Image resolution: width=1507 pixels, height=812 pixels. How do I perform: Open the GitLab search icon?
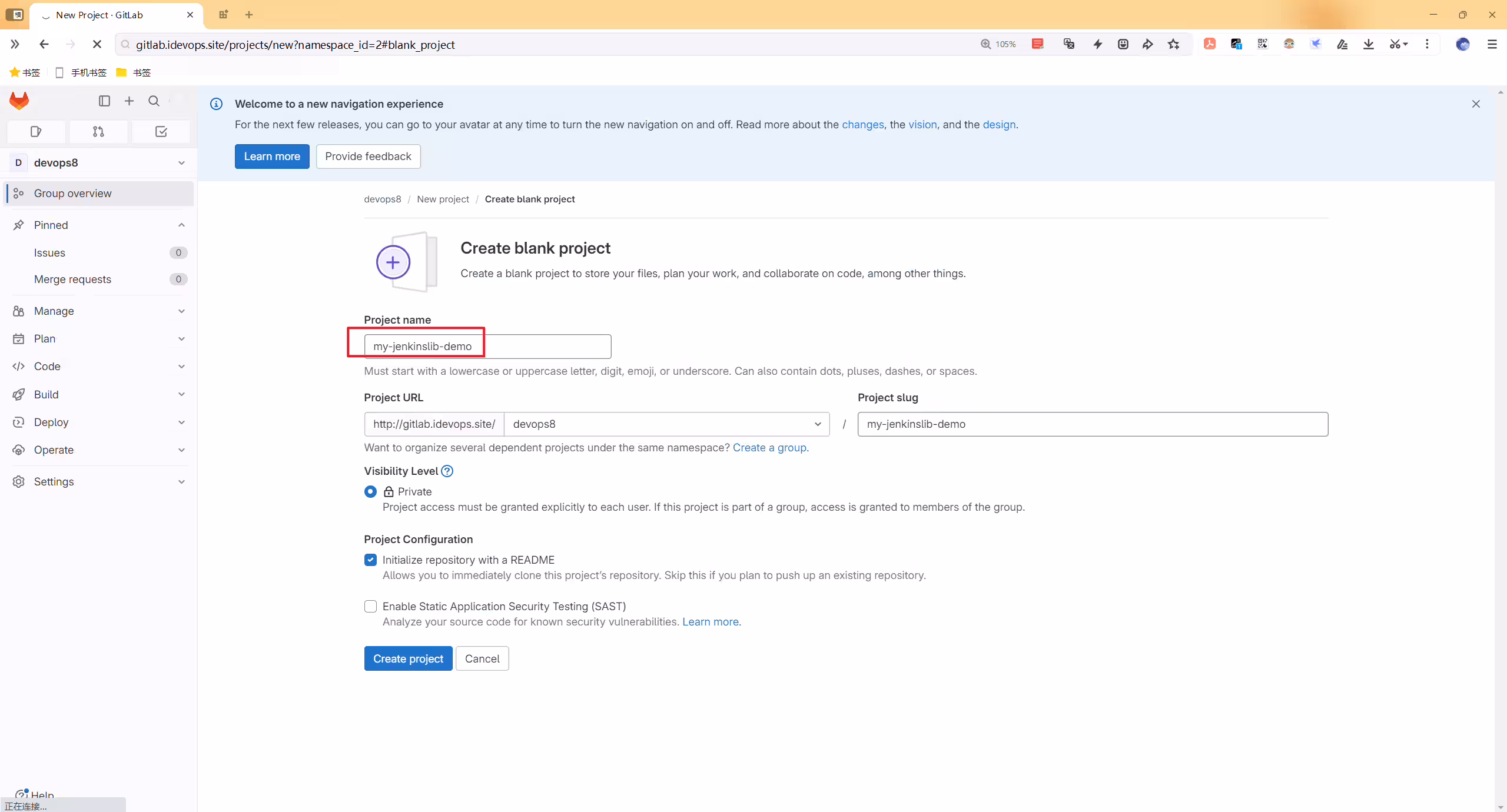tap(154, 101)
